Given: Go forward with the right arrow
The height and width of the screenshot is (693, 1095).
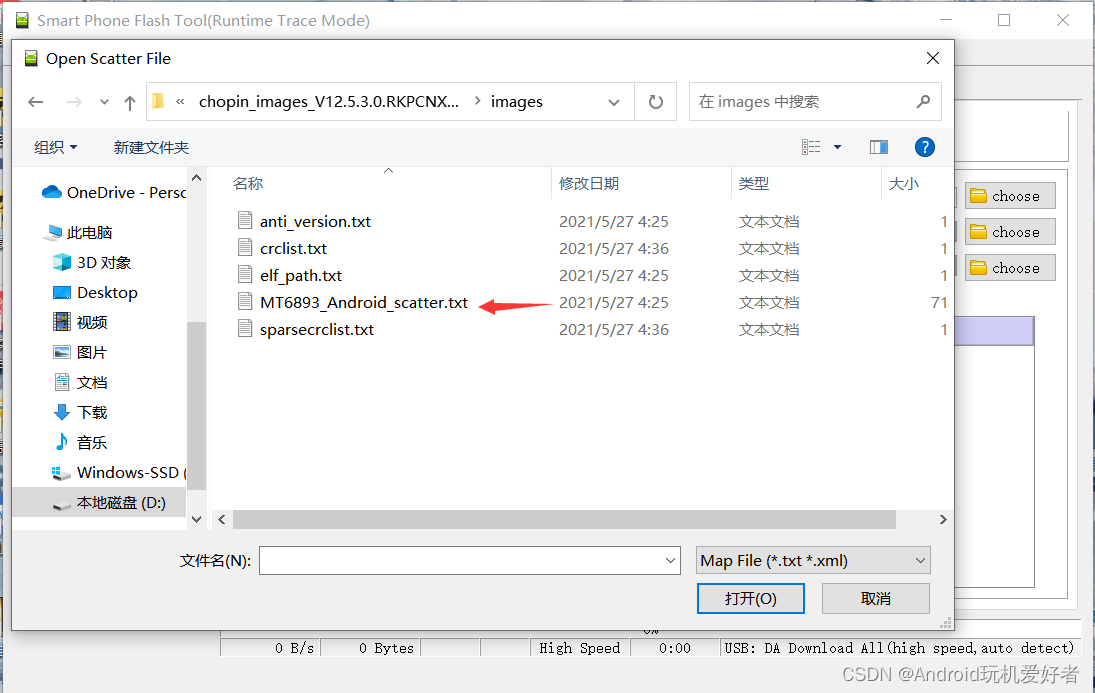Looking at the screenshot, I should click(x=74, y=102).
